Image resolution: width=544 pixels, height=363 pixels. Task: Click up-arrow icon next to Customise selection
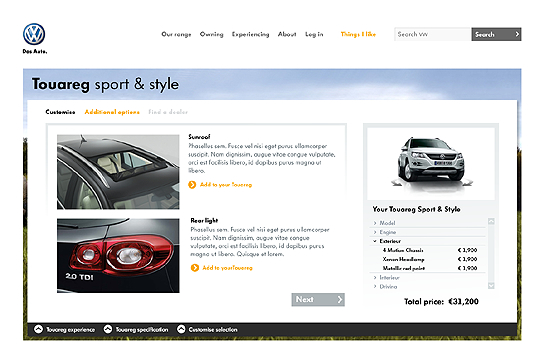coord(181,329)
